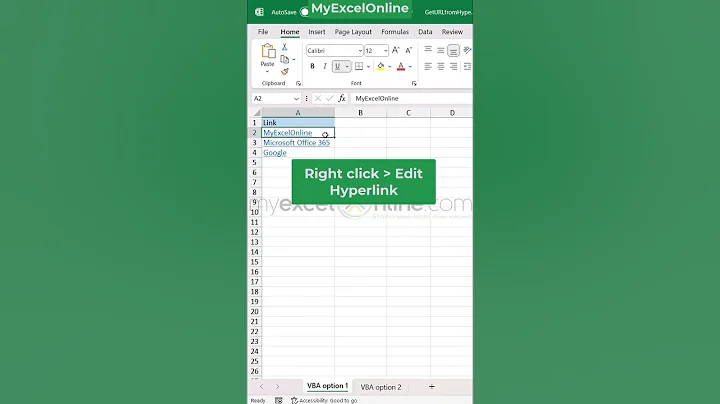Click the MyExcelOnline hyperlink cell
The width and height of the screenshot is (720, 404).
tap(298, 133)
